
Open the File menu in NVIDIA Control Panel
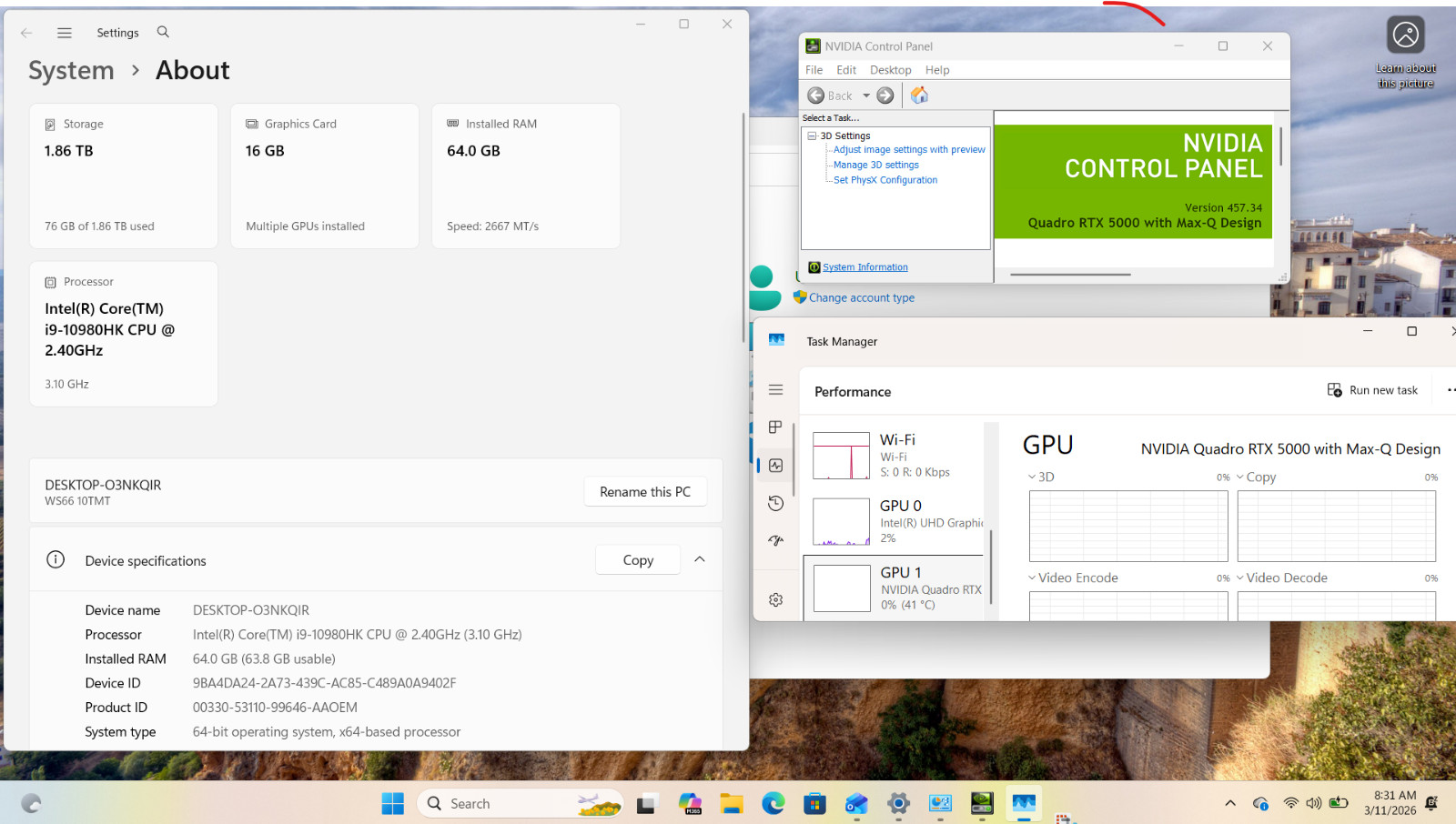pos(814,70)
